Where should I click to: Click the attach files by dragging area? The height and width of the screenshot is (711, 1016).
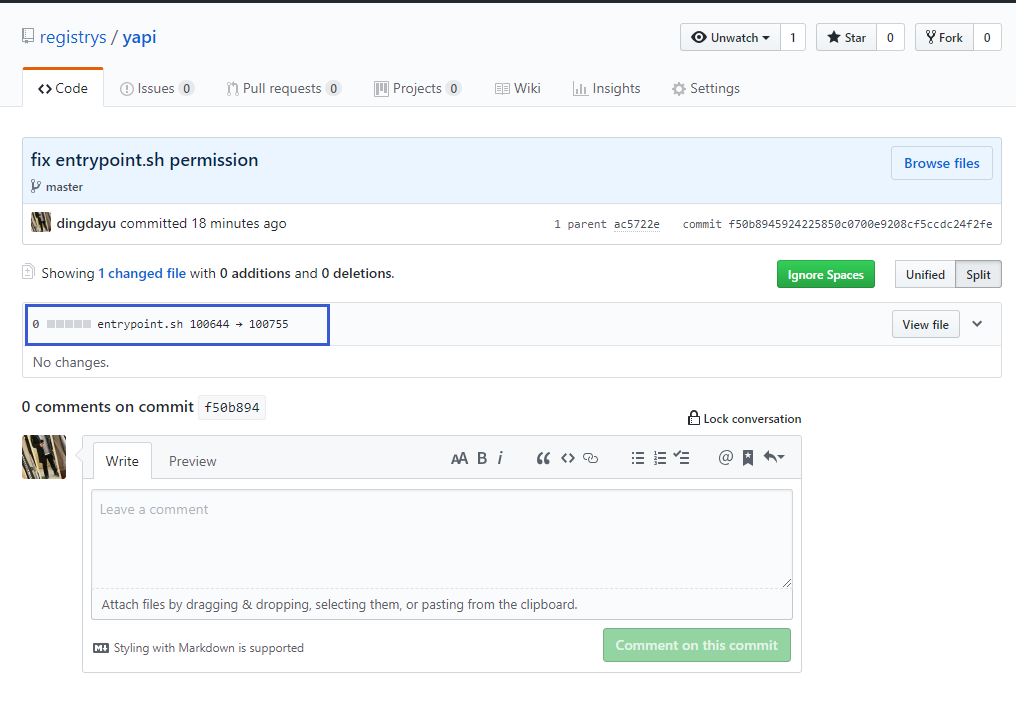(x=442, y=604)
